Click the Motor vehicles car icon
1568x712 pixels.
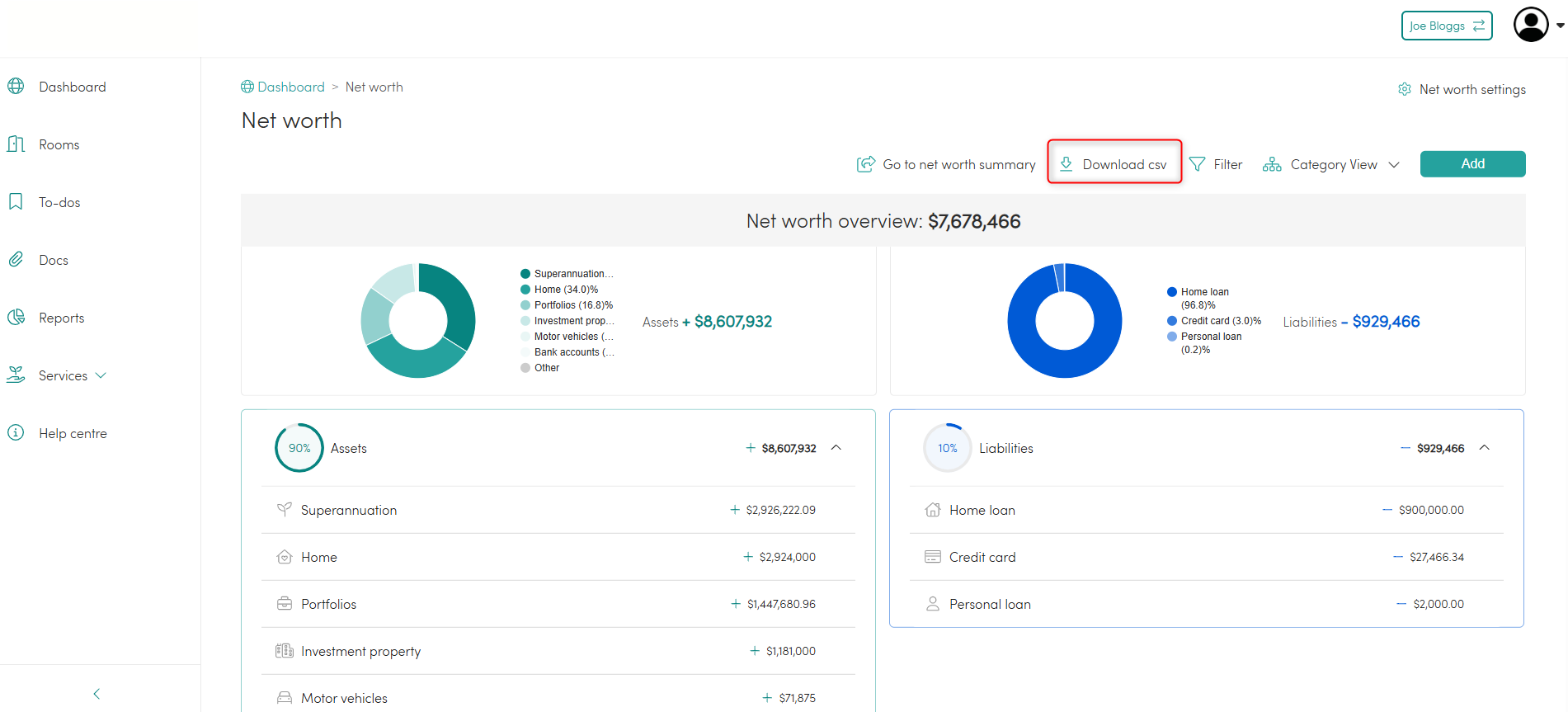point(285,697)
